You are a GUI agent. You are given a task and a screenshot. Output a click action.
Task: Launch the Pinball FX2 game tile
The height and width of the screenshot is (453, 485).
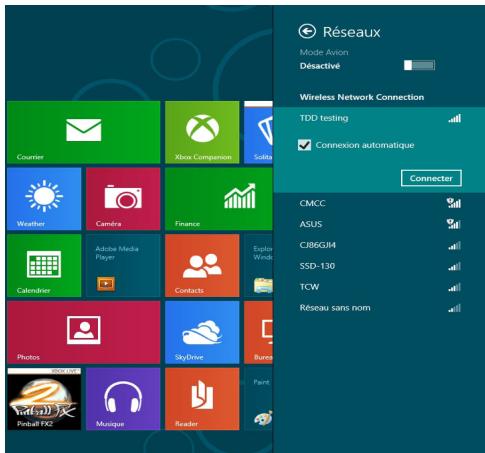pyautogui.click(x=44, y=399)
